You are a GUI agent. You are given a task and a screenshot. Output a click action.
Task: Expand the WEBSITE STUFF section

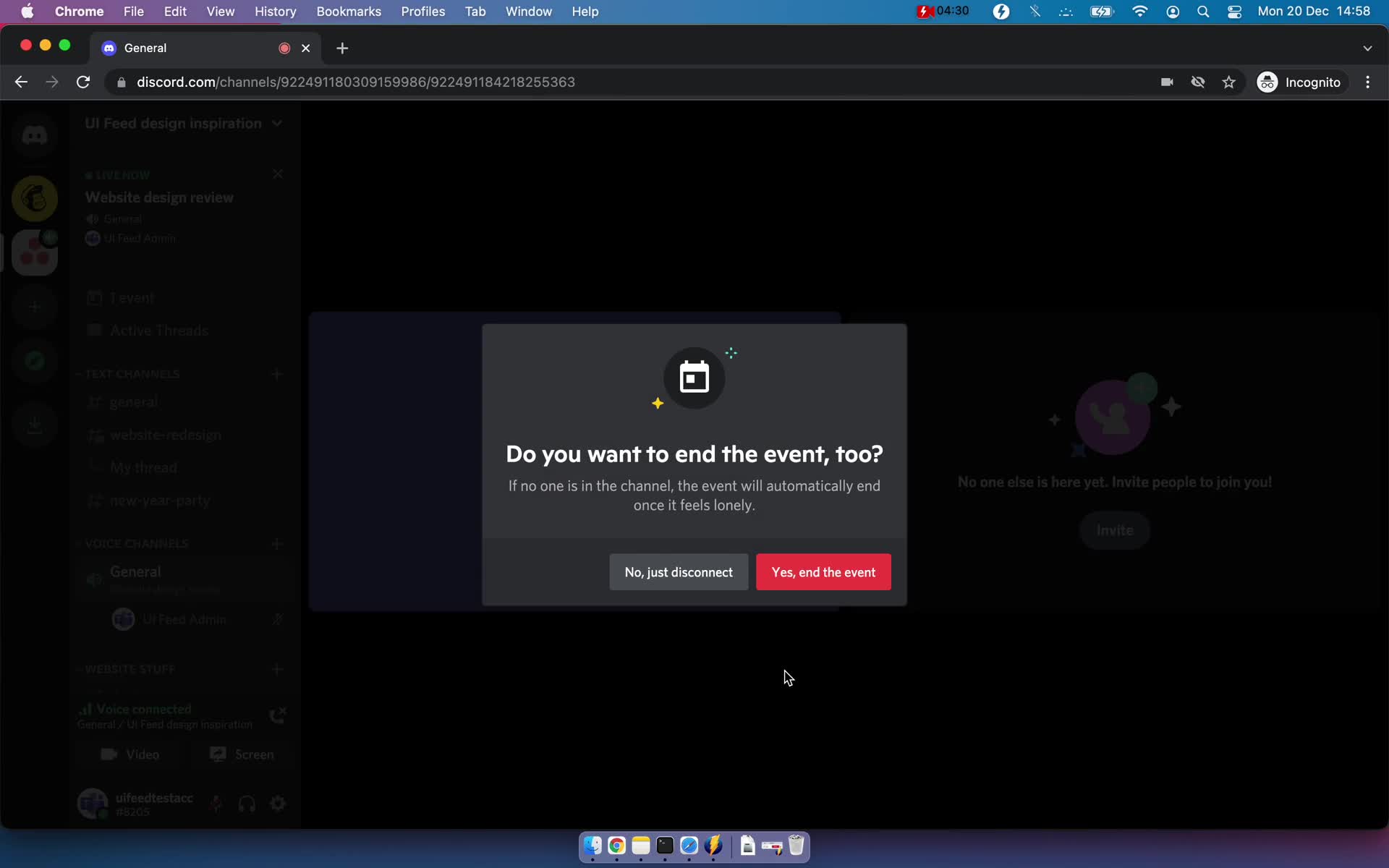130,668
